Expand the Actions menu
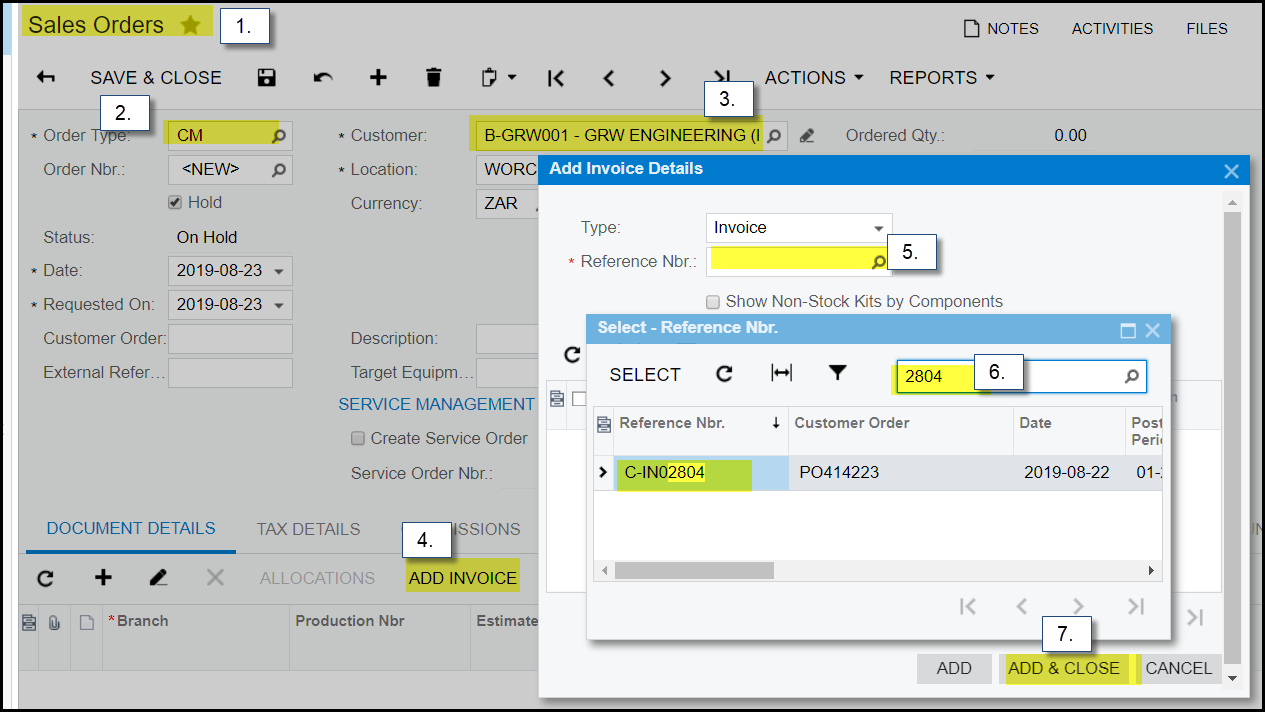The width and height of the screenshot is (1265, 712). (814, 78)
